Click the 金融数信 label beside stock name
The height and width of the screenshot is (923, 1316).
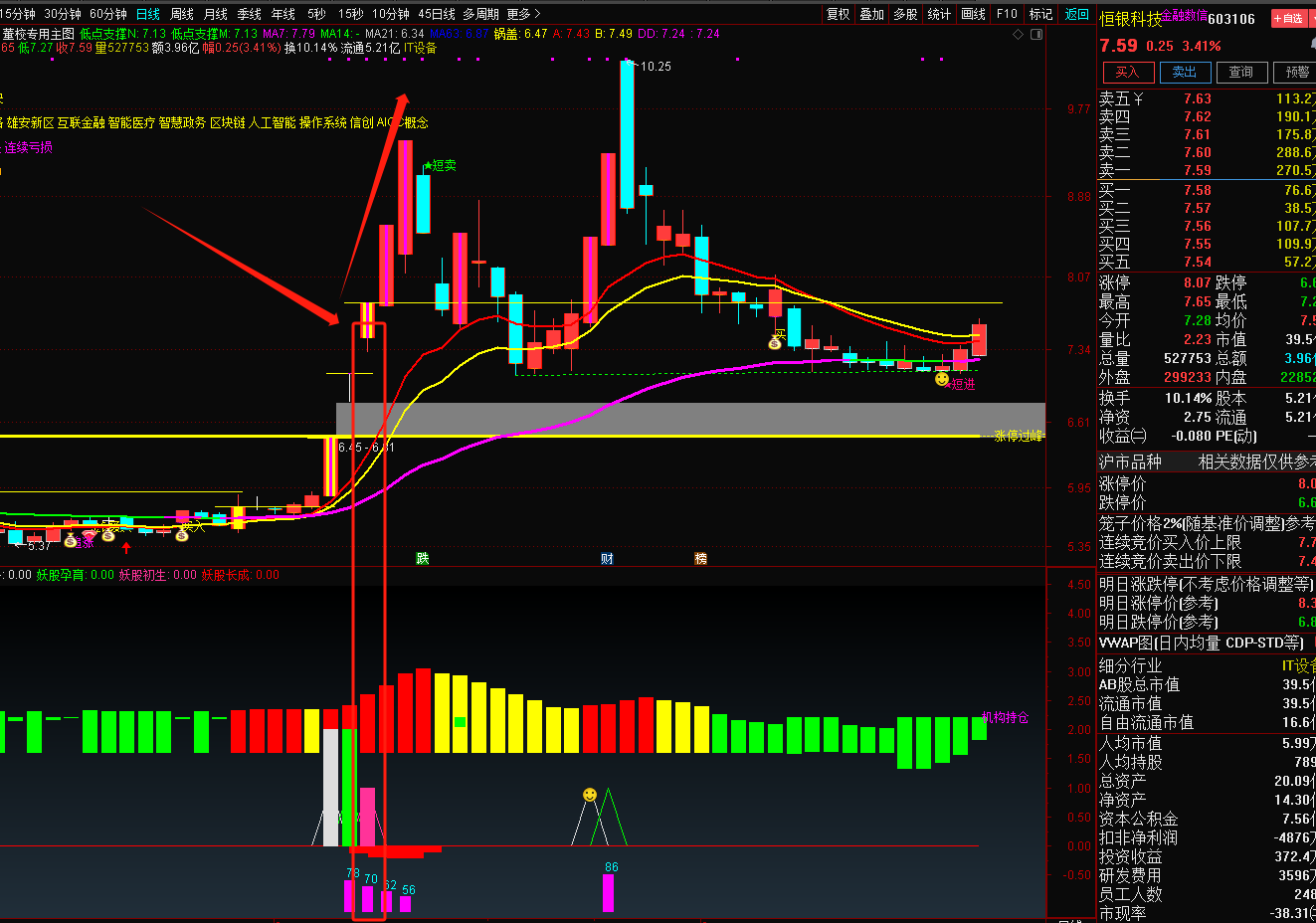[x=1185, y=15]
